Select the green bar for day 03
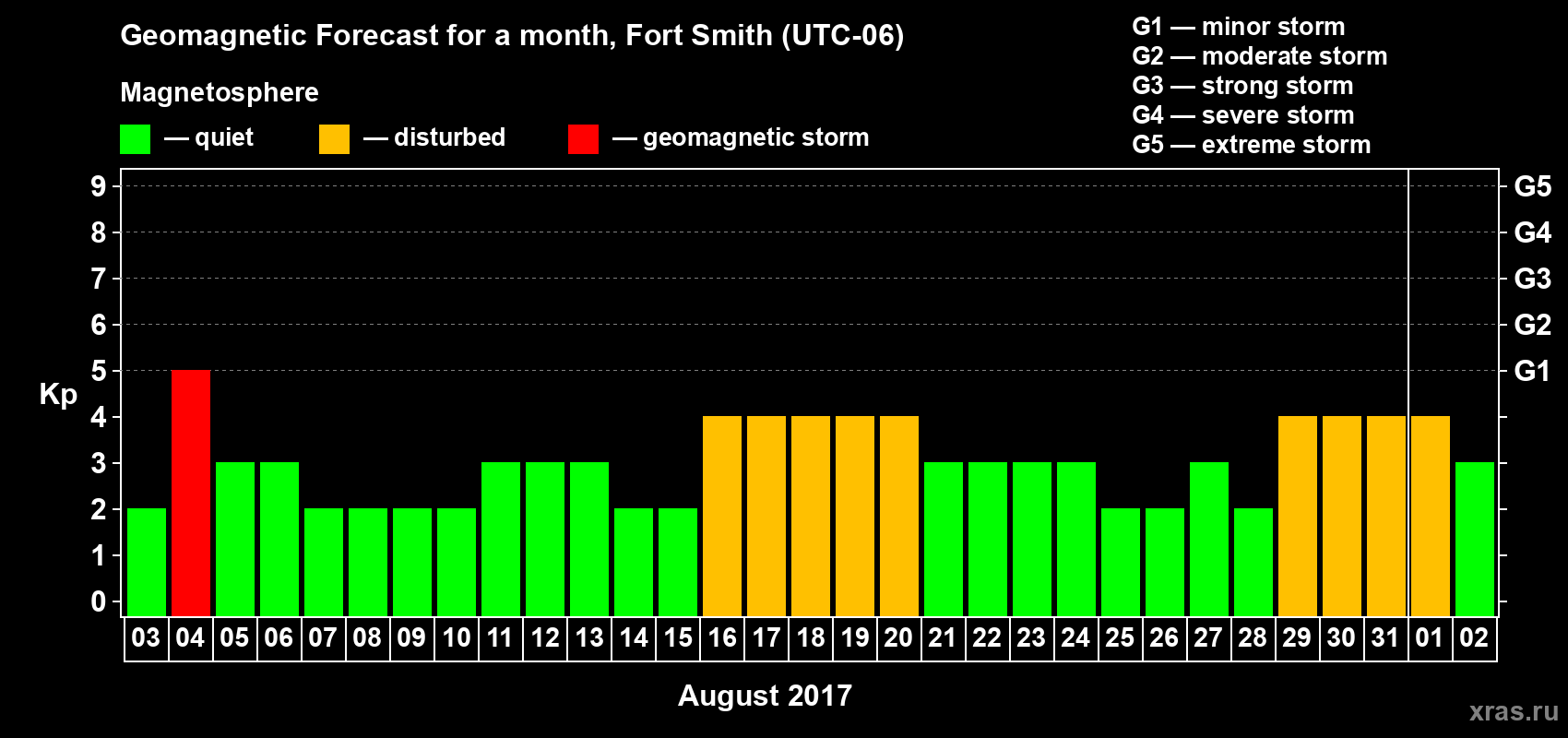Screen dimensions: 1568x738 (x=147, y=562)
